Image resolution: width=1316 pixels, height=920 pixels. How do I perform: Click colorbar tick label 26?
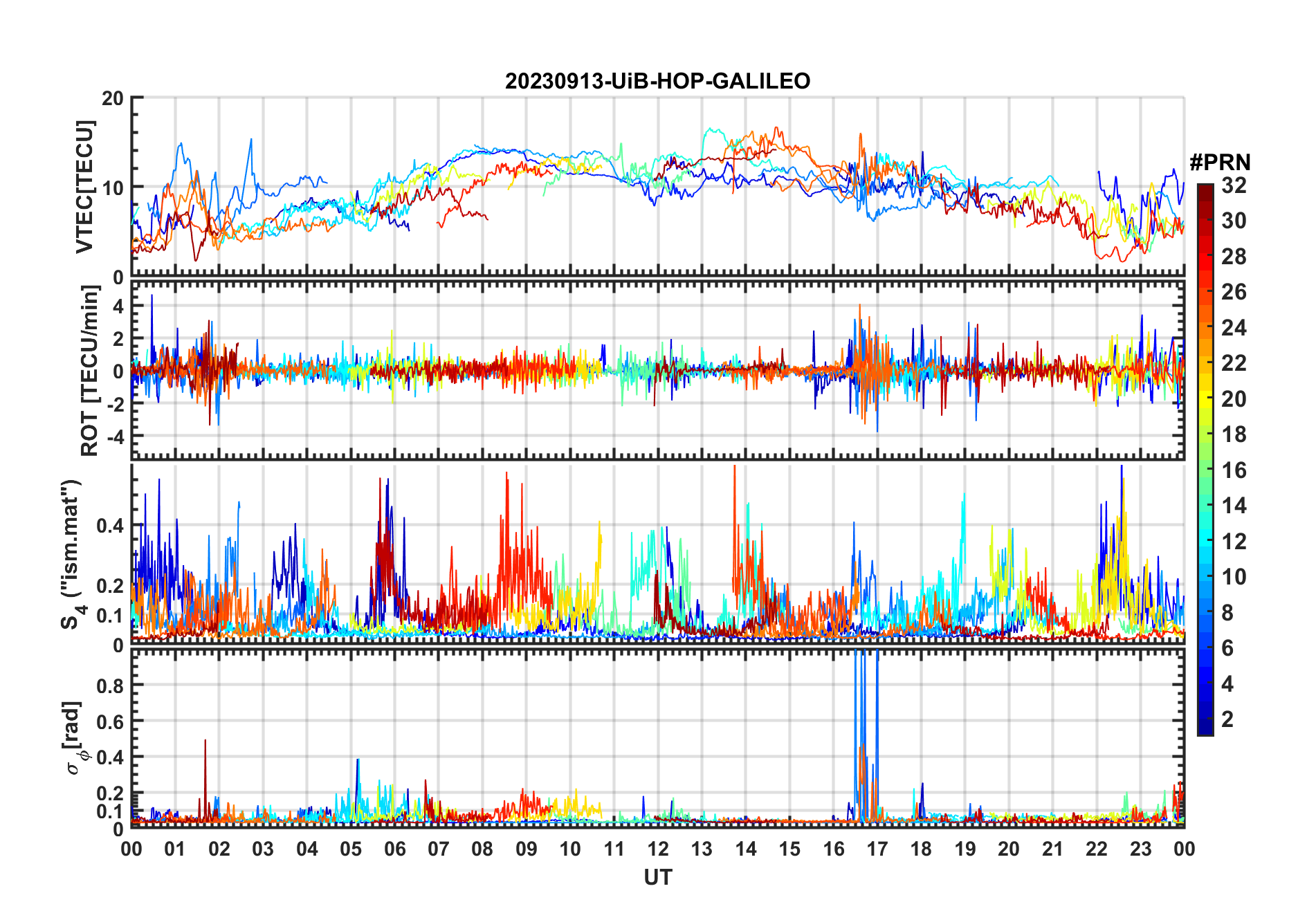click(x=1234, y=292)
